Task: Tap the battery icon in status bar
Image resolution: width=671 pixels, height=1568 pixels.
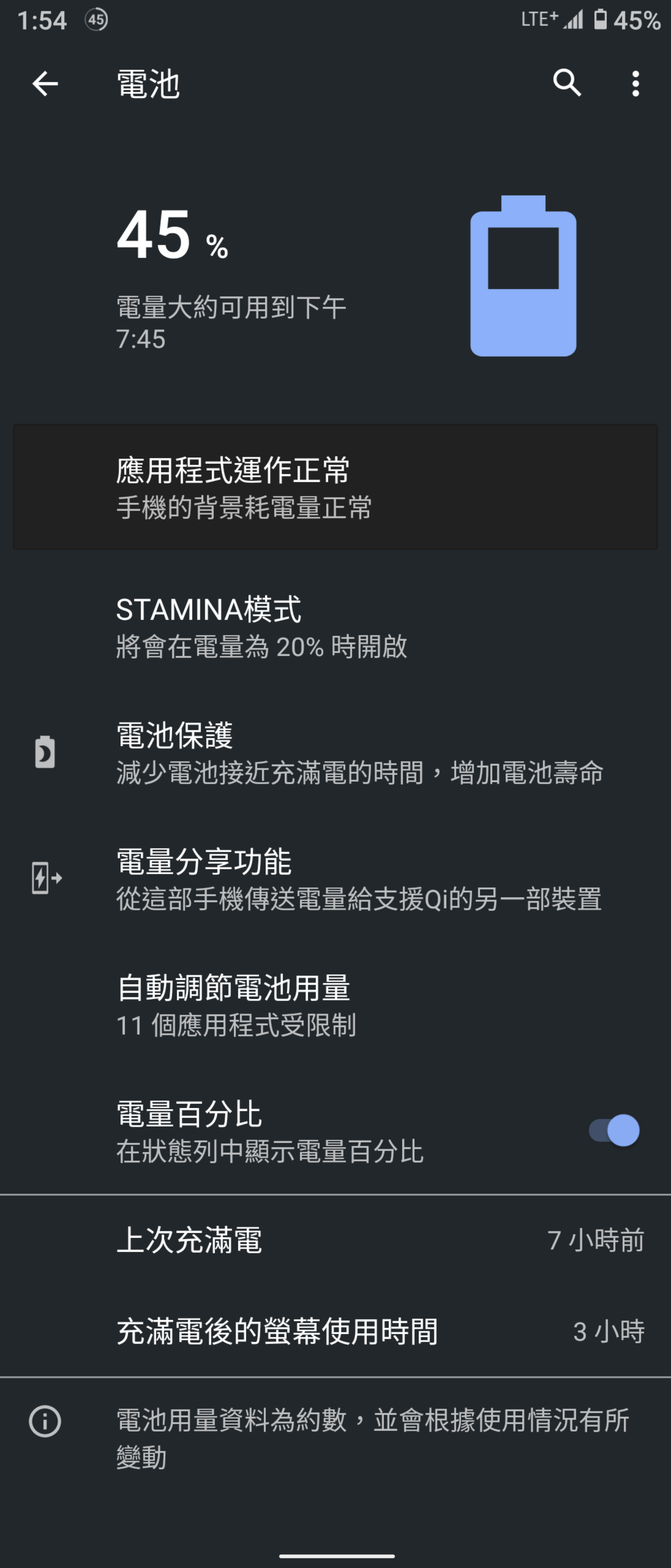Action: pyautogui.click(x=600, y=20)
